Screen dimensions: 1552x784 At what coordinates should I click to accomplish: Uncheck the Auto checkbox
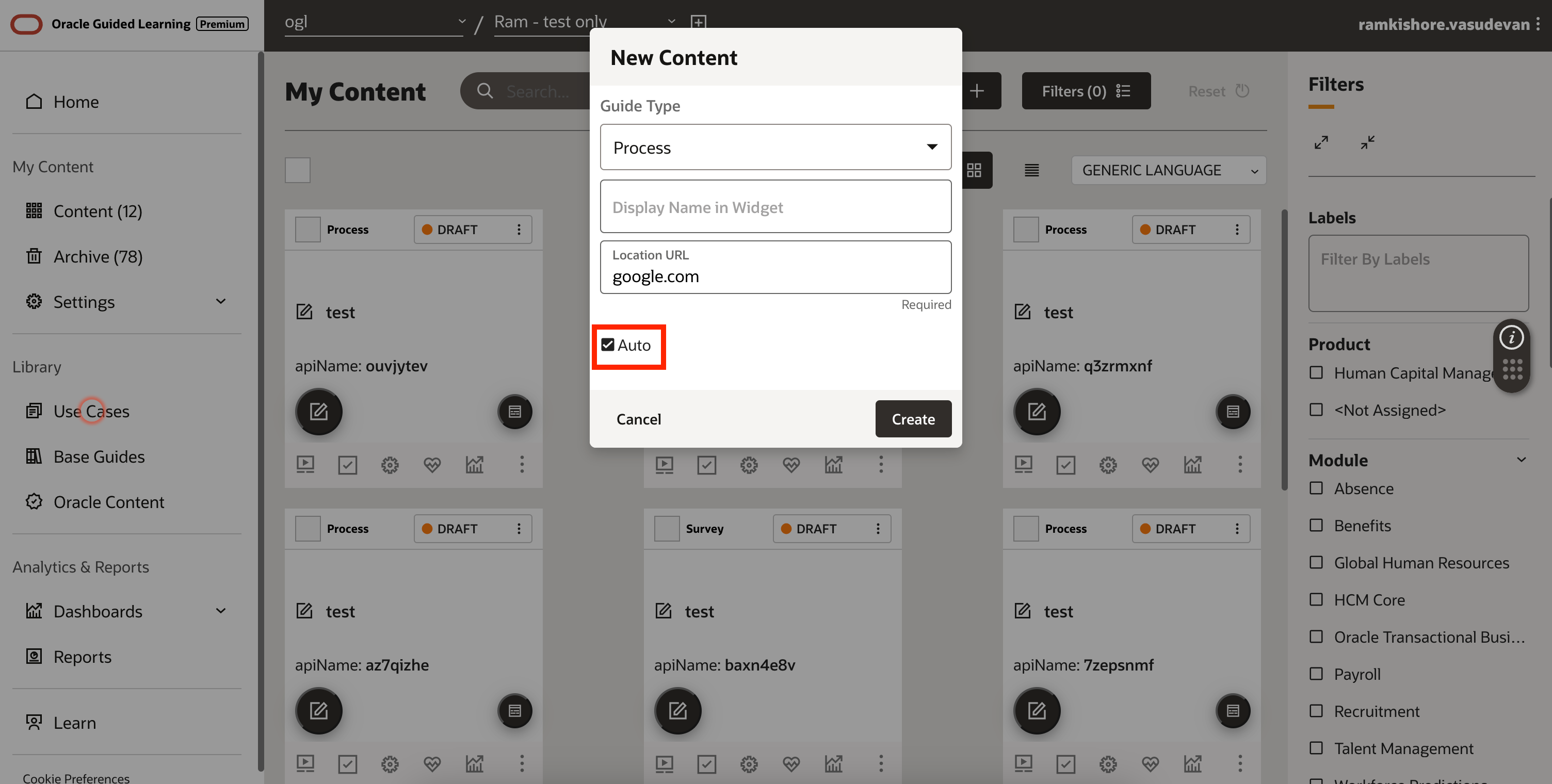(x=608, y=345)
